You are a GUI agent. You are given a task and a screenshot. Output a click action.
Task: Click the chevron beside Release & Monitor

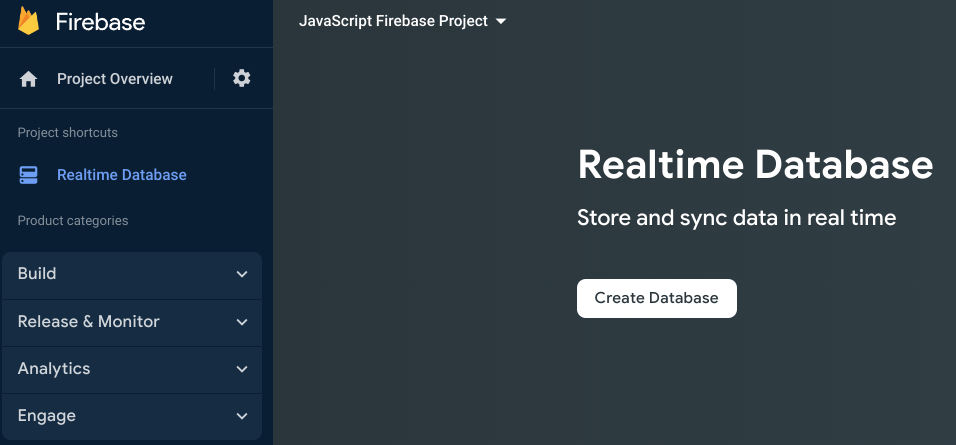point(242,322)
